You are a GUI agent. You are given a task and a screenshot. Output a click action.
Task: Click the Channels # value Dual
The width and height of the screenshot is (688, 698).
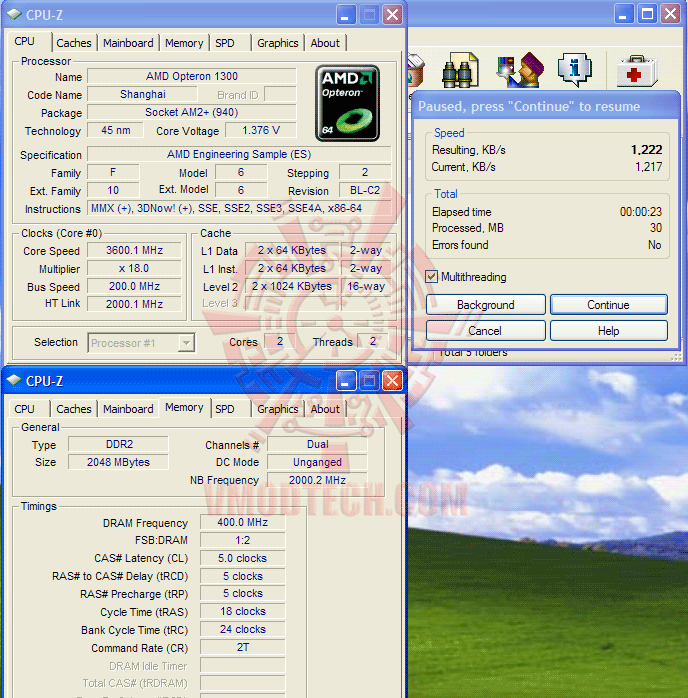click(317, 444)
